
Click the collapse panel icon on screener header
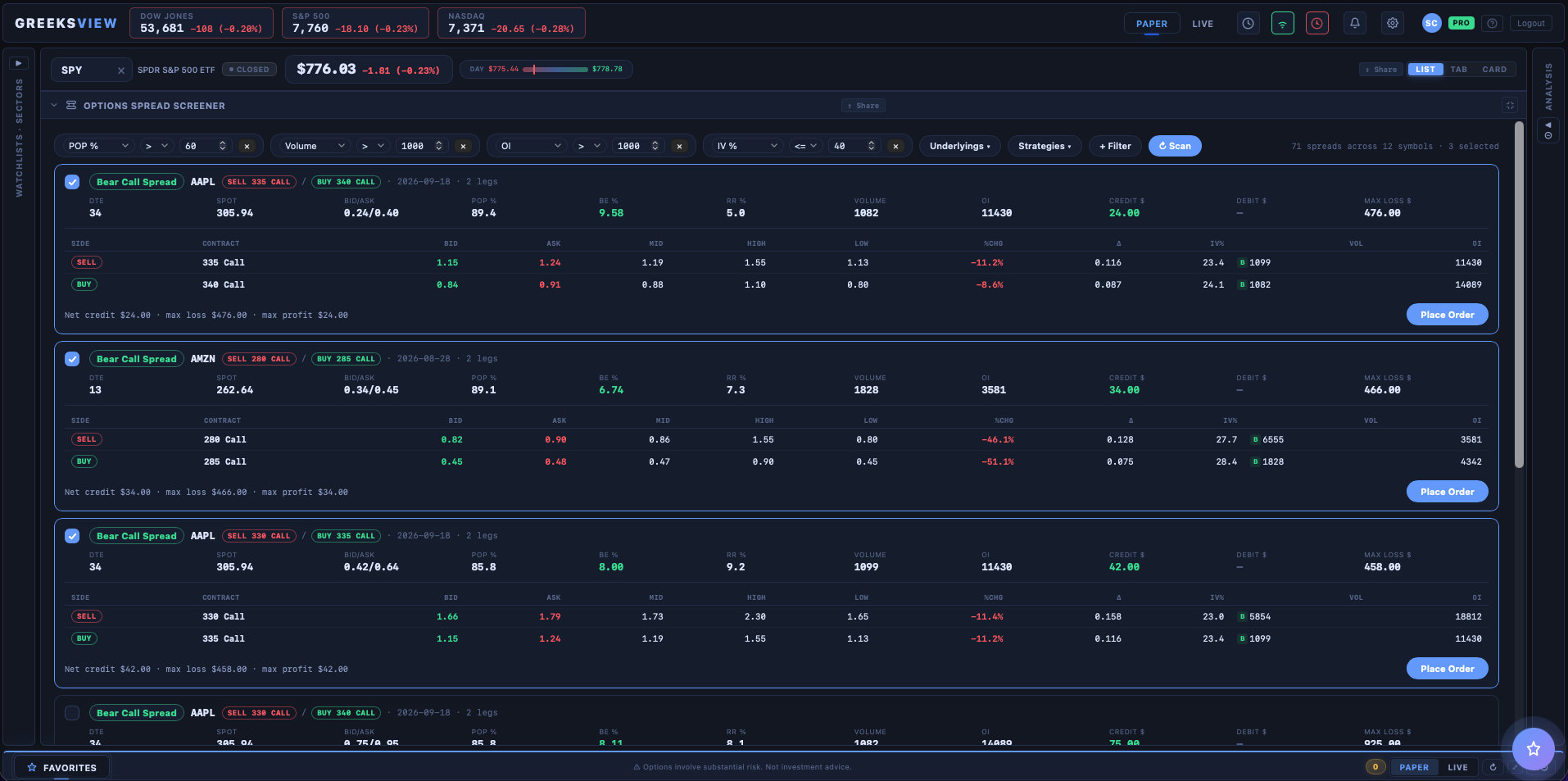1510,105
